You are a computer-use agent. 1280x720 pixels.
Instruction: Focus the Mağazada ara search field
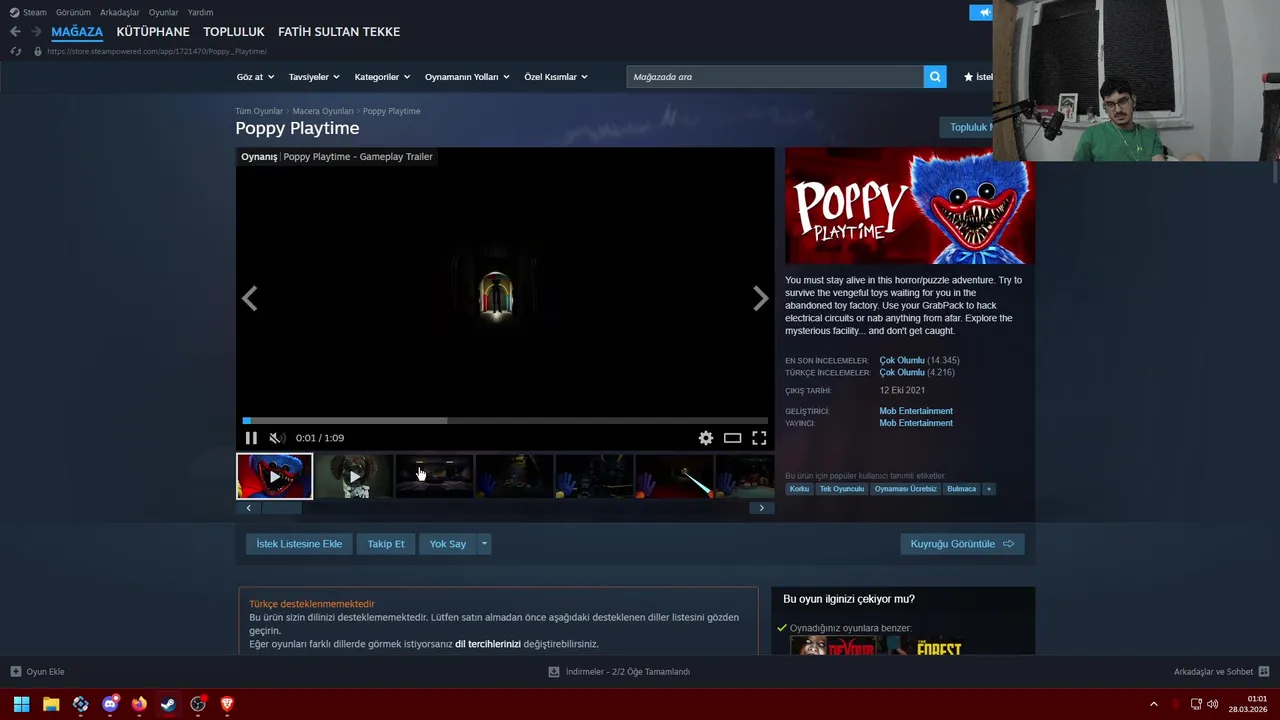(x=775, y=77)
